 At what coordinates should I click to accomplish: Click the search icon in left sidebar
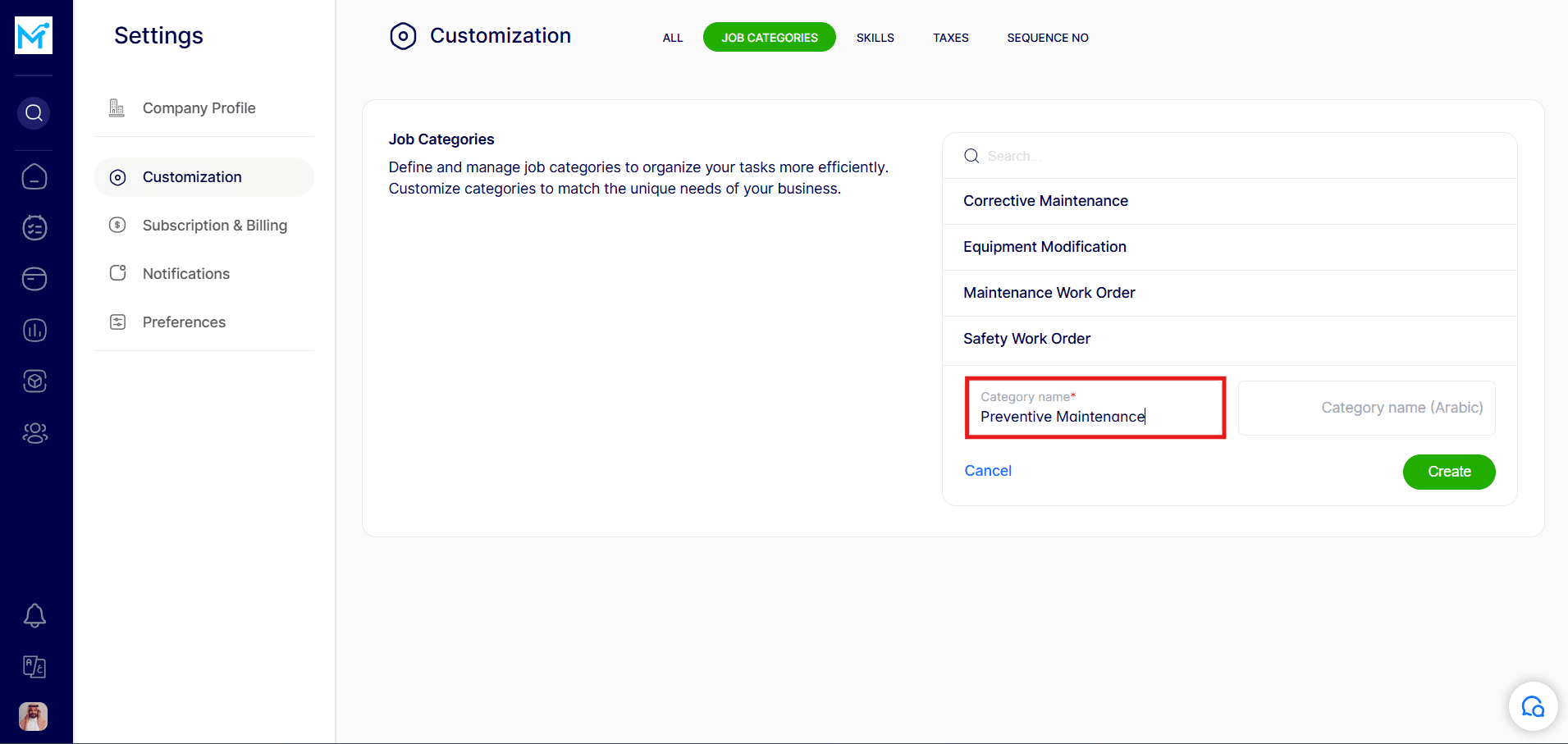(x=34, y=112)
